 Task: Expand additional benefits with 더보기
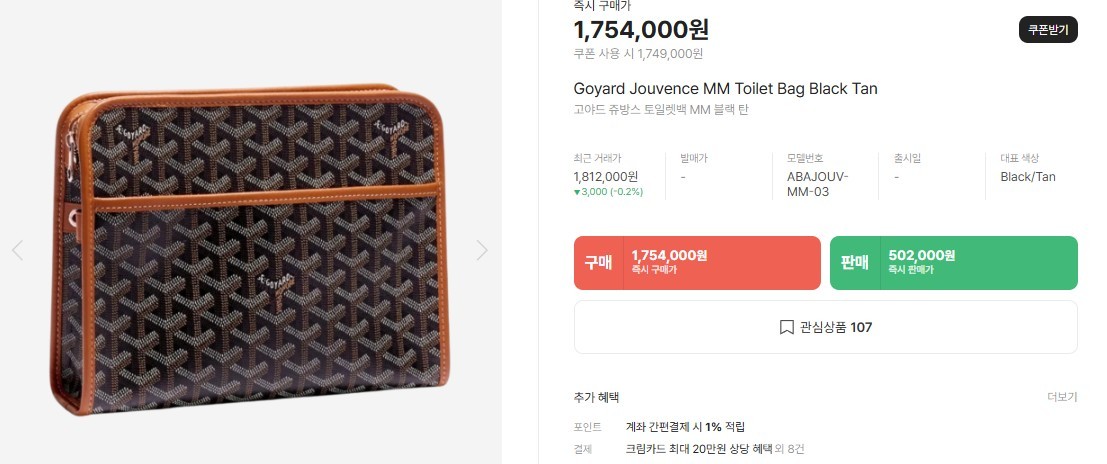(1062, 397)
